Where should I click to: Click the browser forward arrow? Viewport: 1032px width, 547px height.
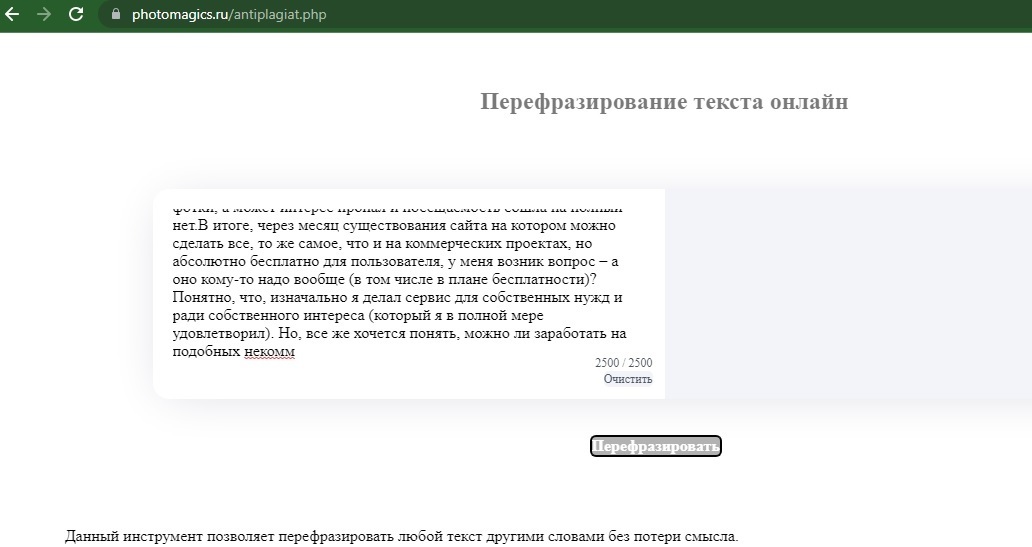tap(44, 15)
